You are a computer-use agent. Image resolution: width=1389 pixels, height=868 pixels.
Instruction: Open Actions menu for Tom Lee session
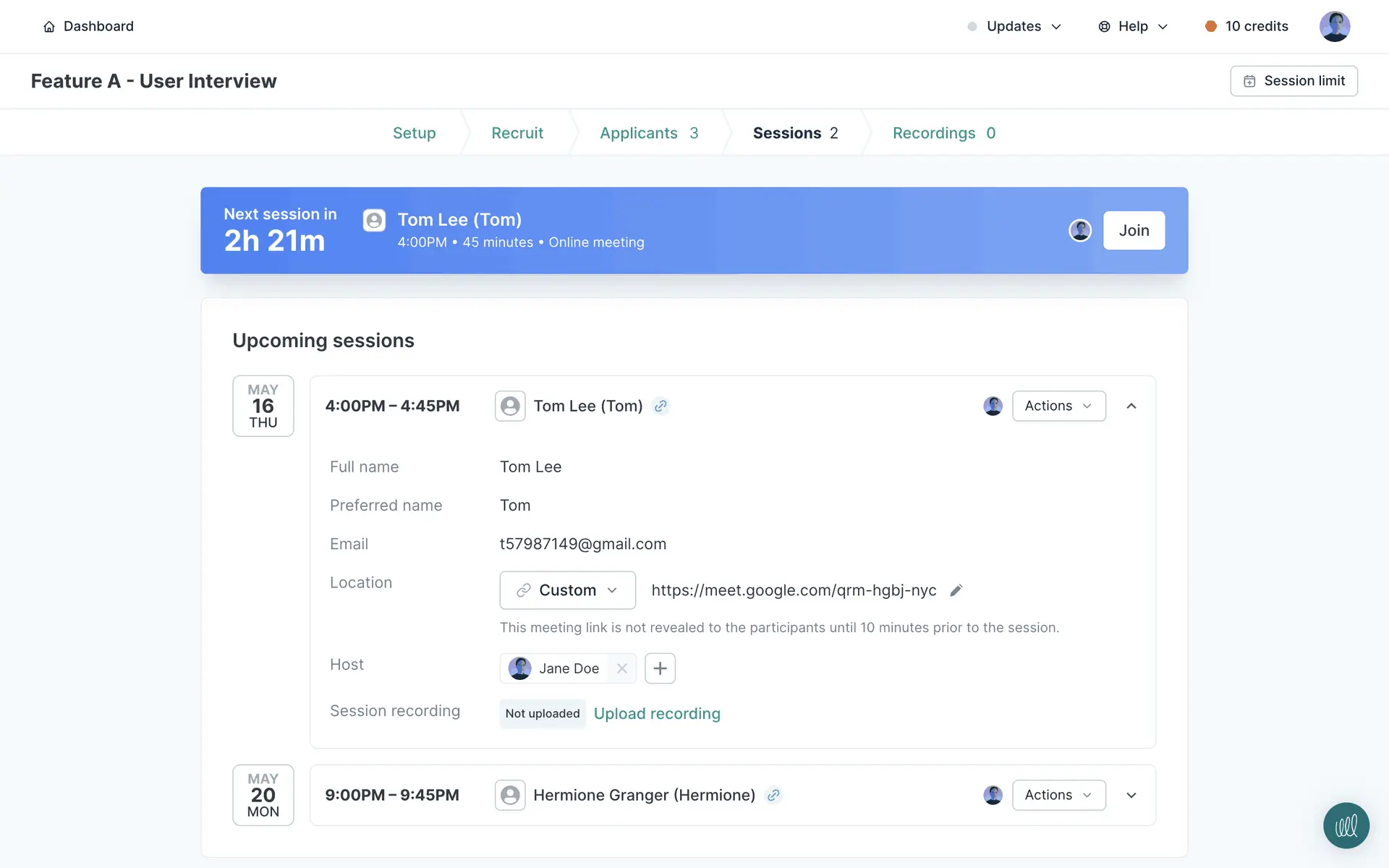pos(1058,406)
